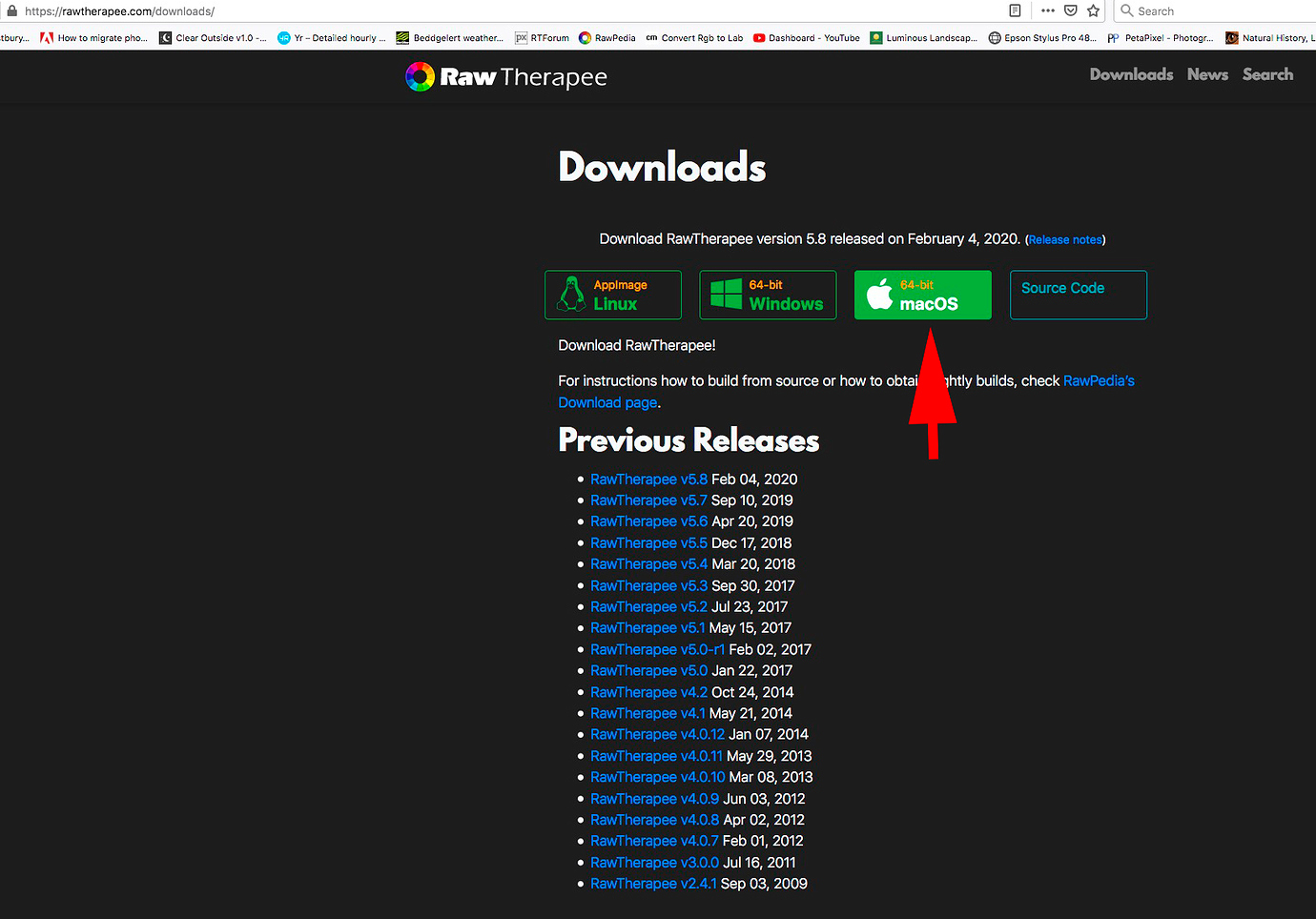Viewport: 1316px width, 919px height.
Task: Bookmark this page with star icon
Action: [1094, 10]
